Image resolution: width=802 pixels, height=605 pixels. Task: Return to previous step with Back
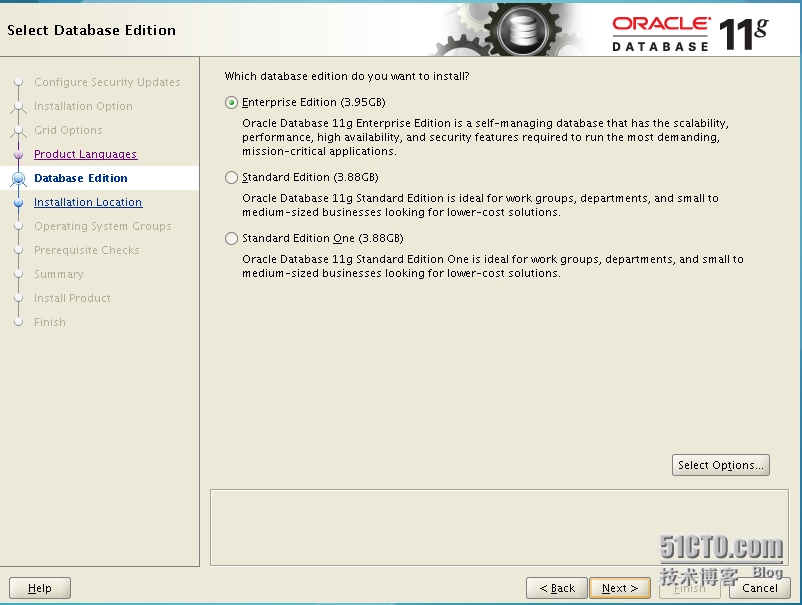coord(557,588)
